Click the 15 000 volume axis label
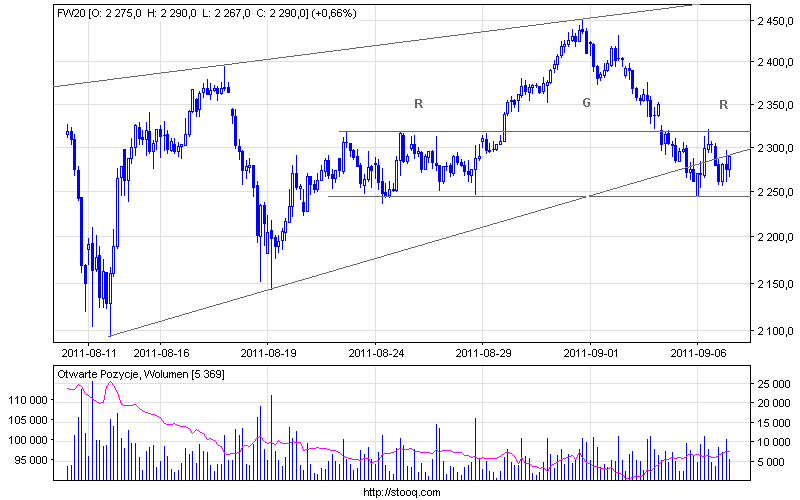Image resolution: width=800 pixels, height=500 pixels. click(x=774, y=423)
